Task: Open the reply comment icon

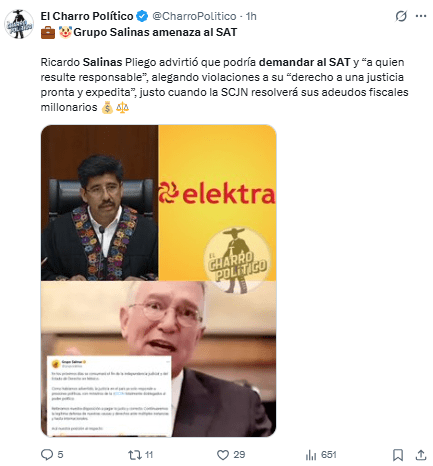Action: tap(47, 455)
